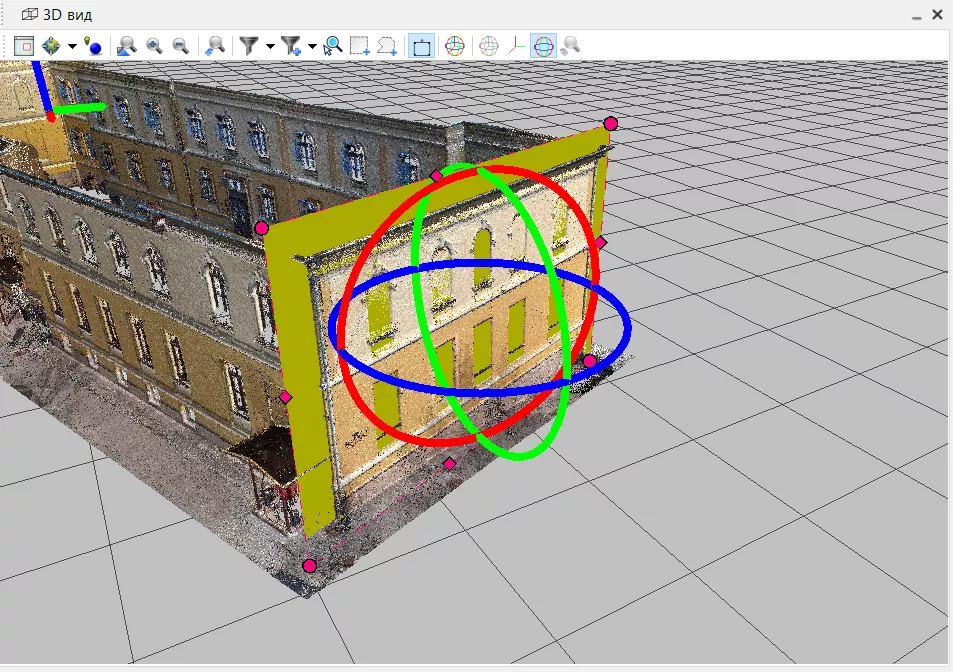Toggle the active rotation sphere manipulator

(541, 45)
